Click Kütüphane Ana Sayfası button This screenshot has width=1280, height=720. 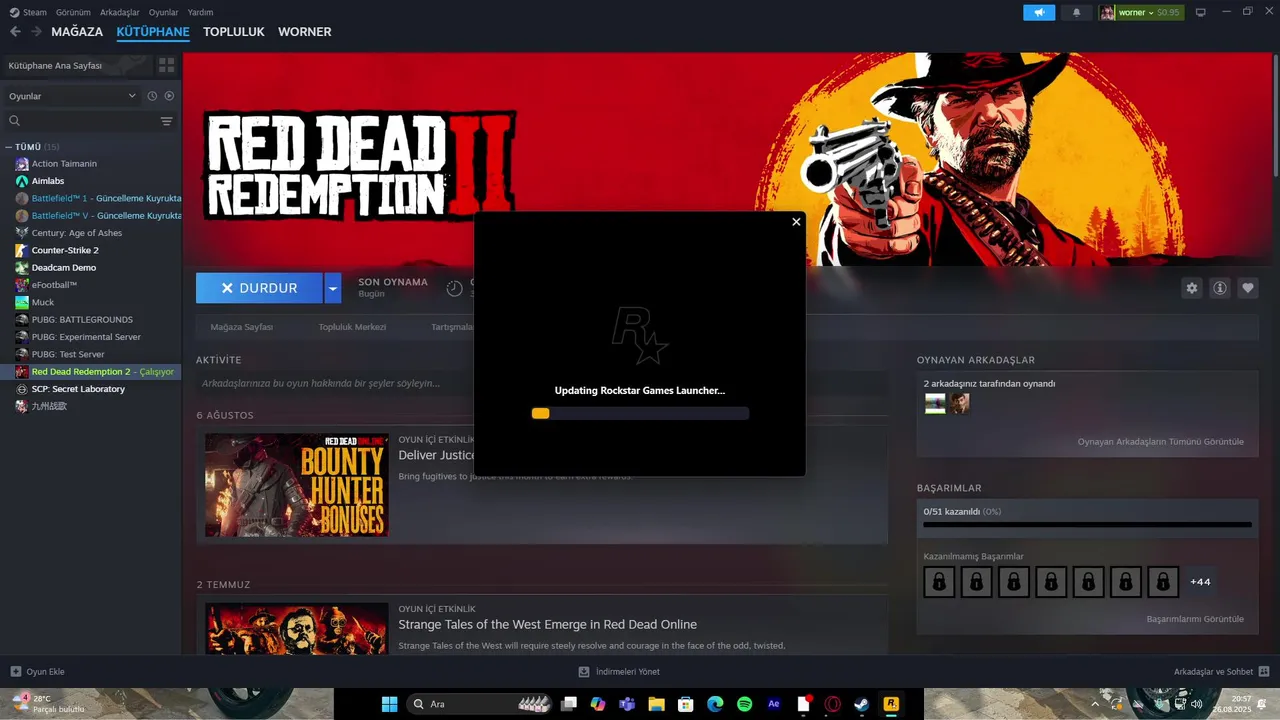pos(78,65)
